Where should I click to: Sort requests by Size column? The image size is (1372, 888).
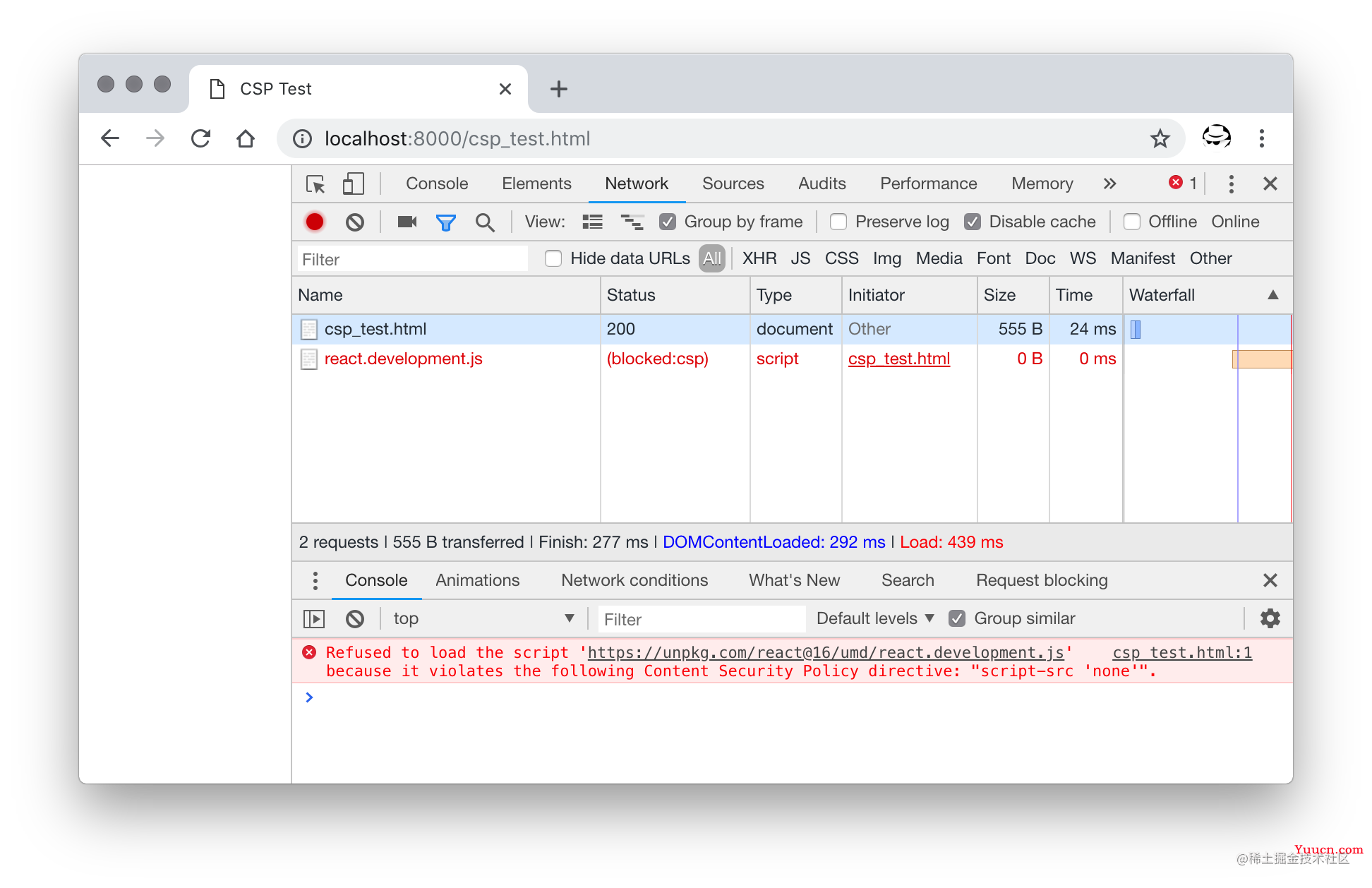coord(1013,295)
